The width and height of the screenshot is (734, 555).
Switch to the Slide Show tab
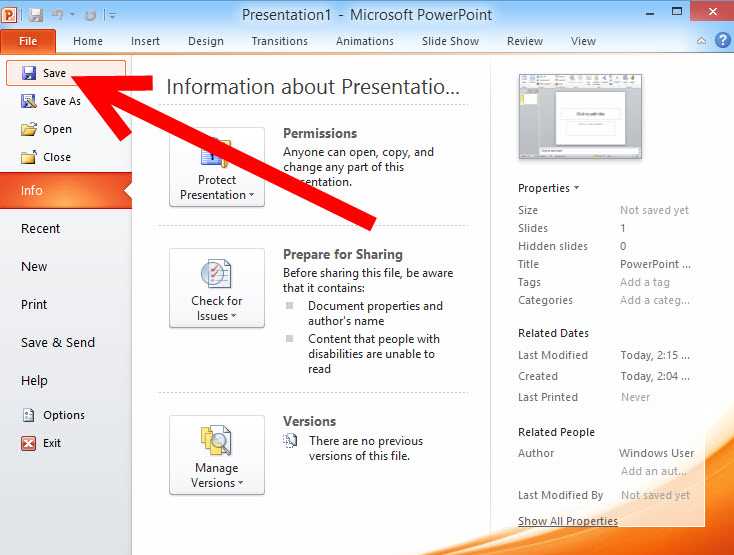pos(450,41)
